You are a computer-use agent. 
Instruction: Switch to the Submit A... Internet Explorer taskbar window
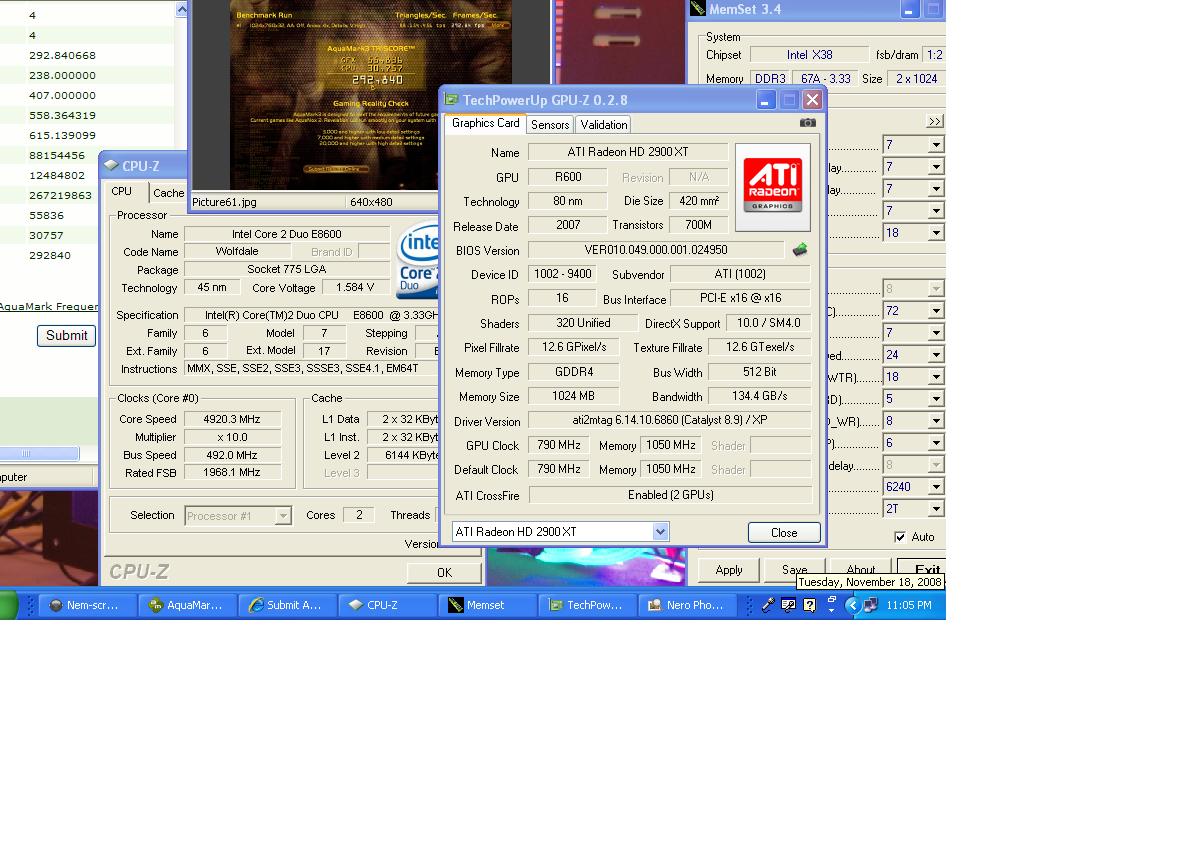pos(287,605)
